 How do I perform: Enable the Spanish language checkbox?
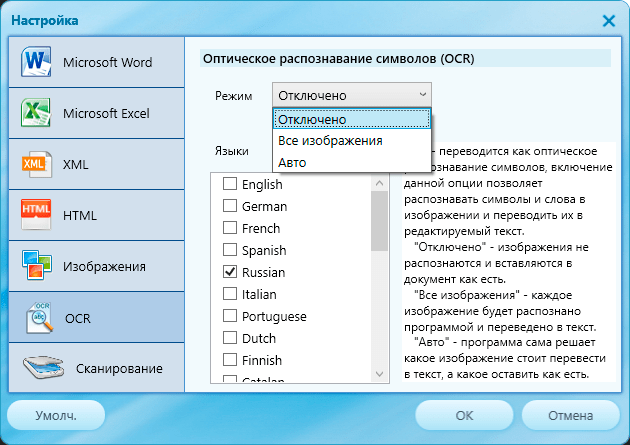click(230, 249)
